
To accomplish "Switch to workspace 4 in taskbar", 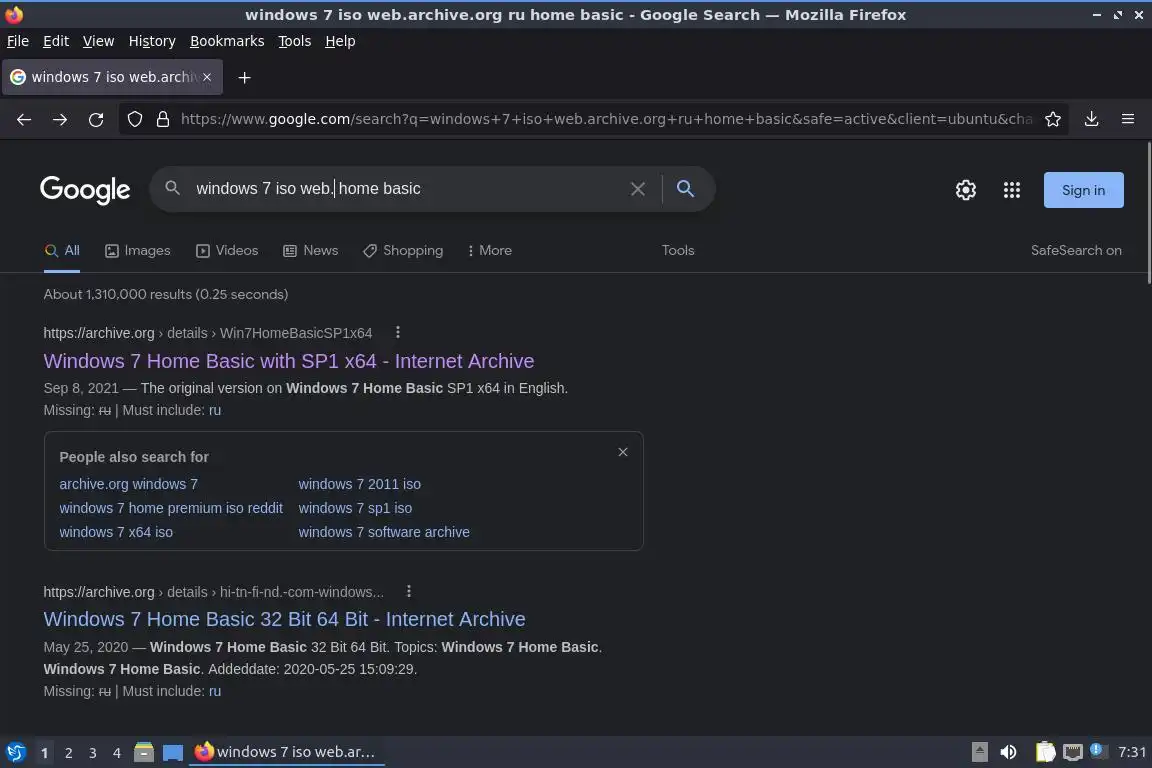I will [117, 753].
